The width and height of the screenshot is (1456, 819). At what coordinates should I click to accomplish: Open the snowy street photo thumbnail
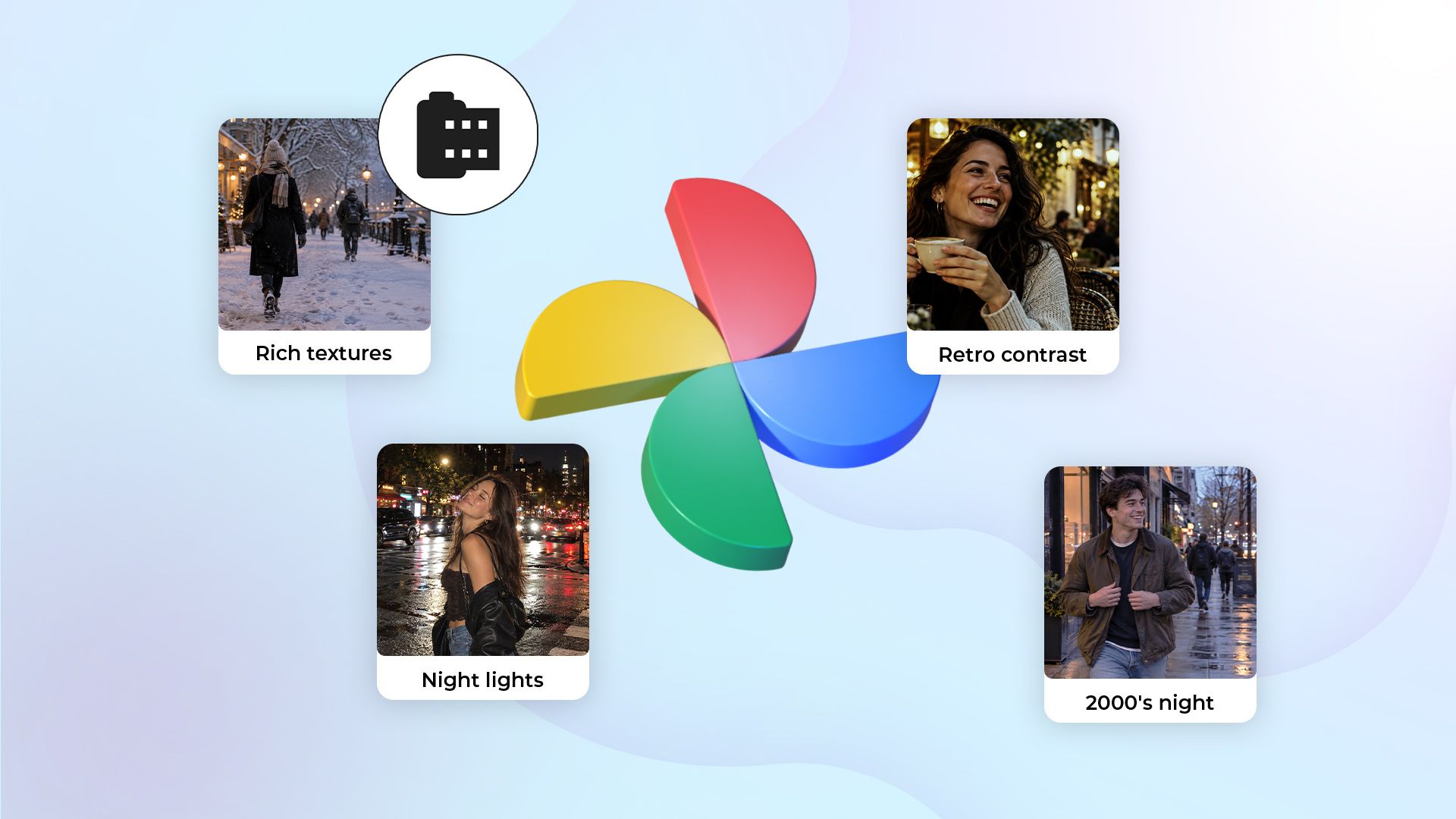click(325, 224)
